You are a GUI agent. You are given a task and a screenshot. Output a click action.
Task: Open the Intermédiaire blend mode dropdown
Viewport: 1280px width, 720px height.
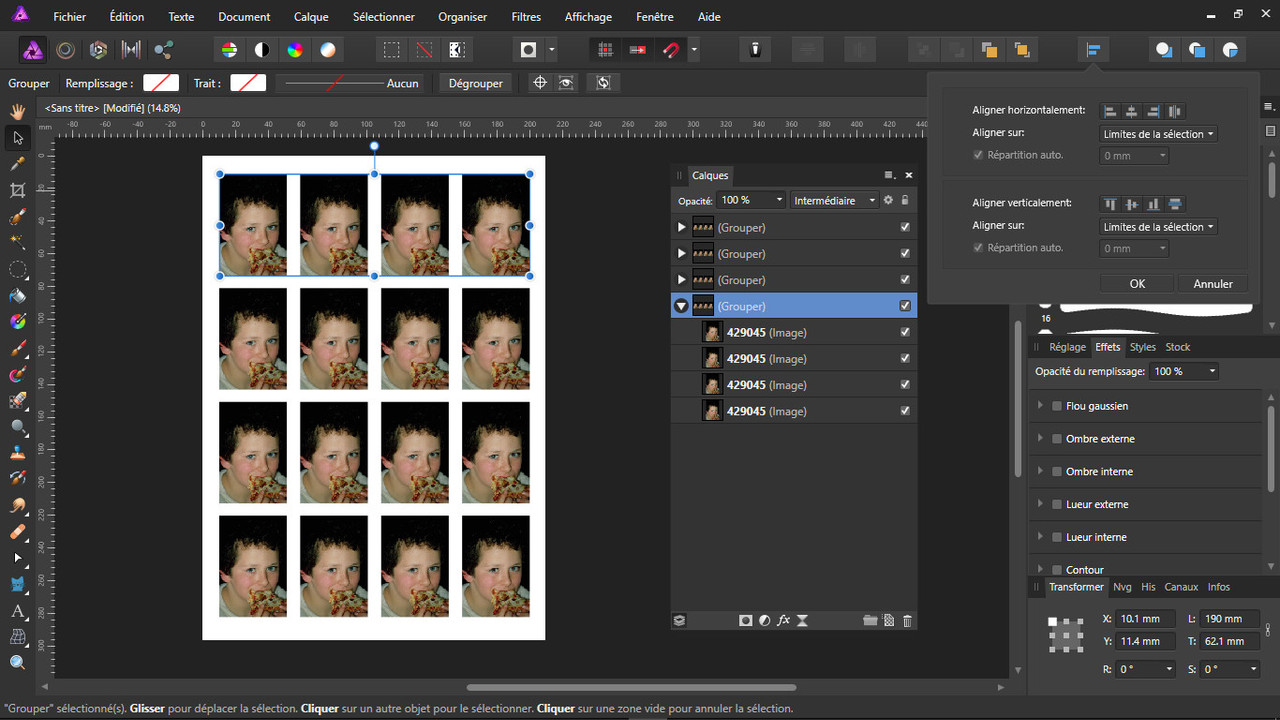click(833, 200)
